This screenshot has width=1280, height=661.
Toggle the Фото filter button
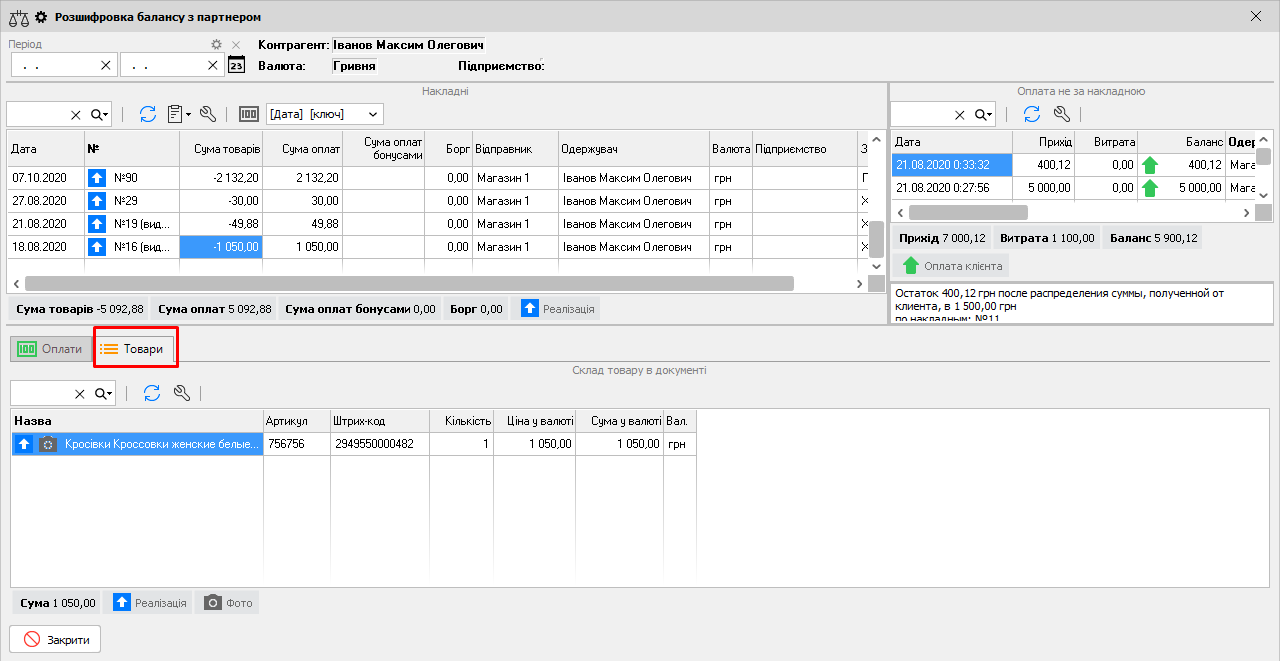227,603
